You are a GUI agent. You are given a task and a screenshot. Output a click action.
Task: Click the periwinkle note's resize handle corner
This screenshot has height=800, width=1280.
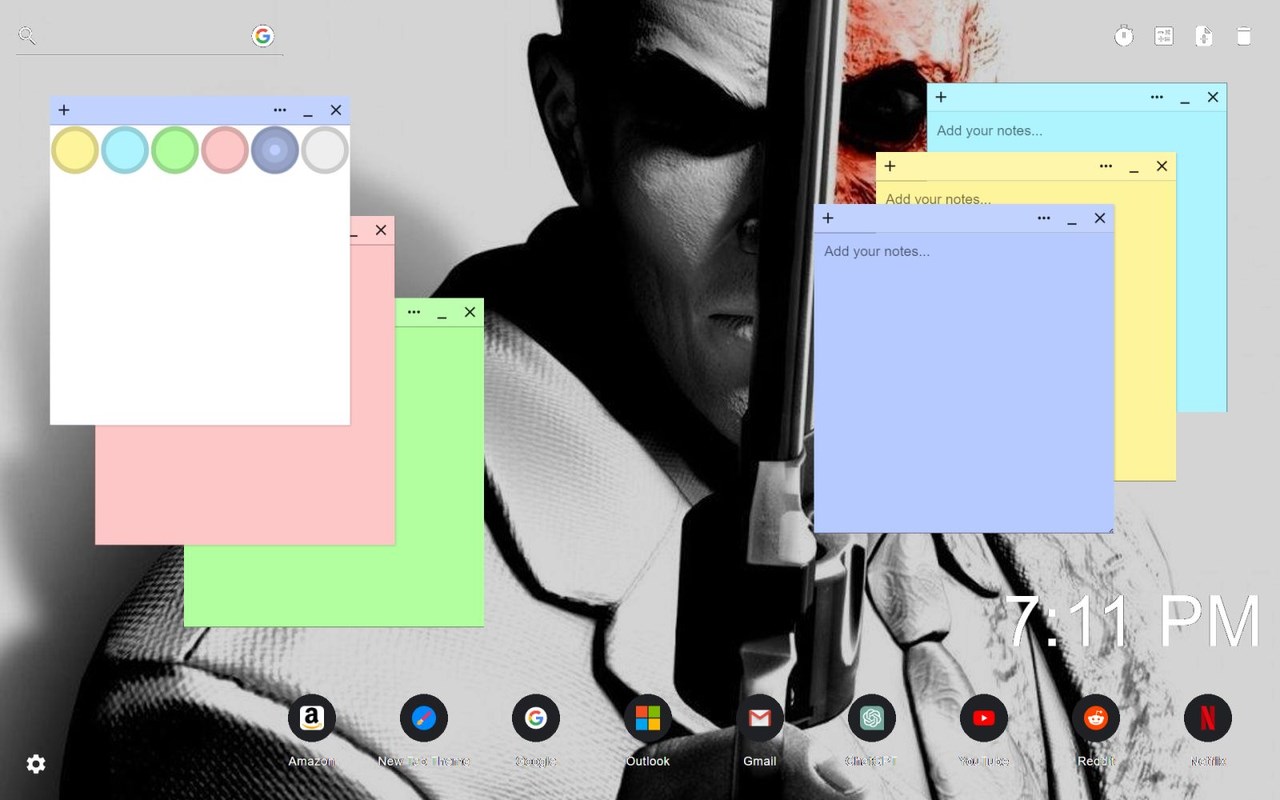pos(1109,528)
